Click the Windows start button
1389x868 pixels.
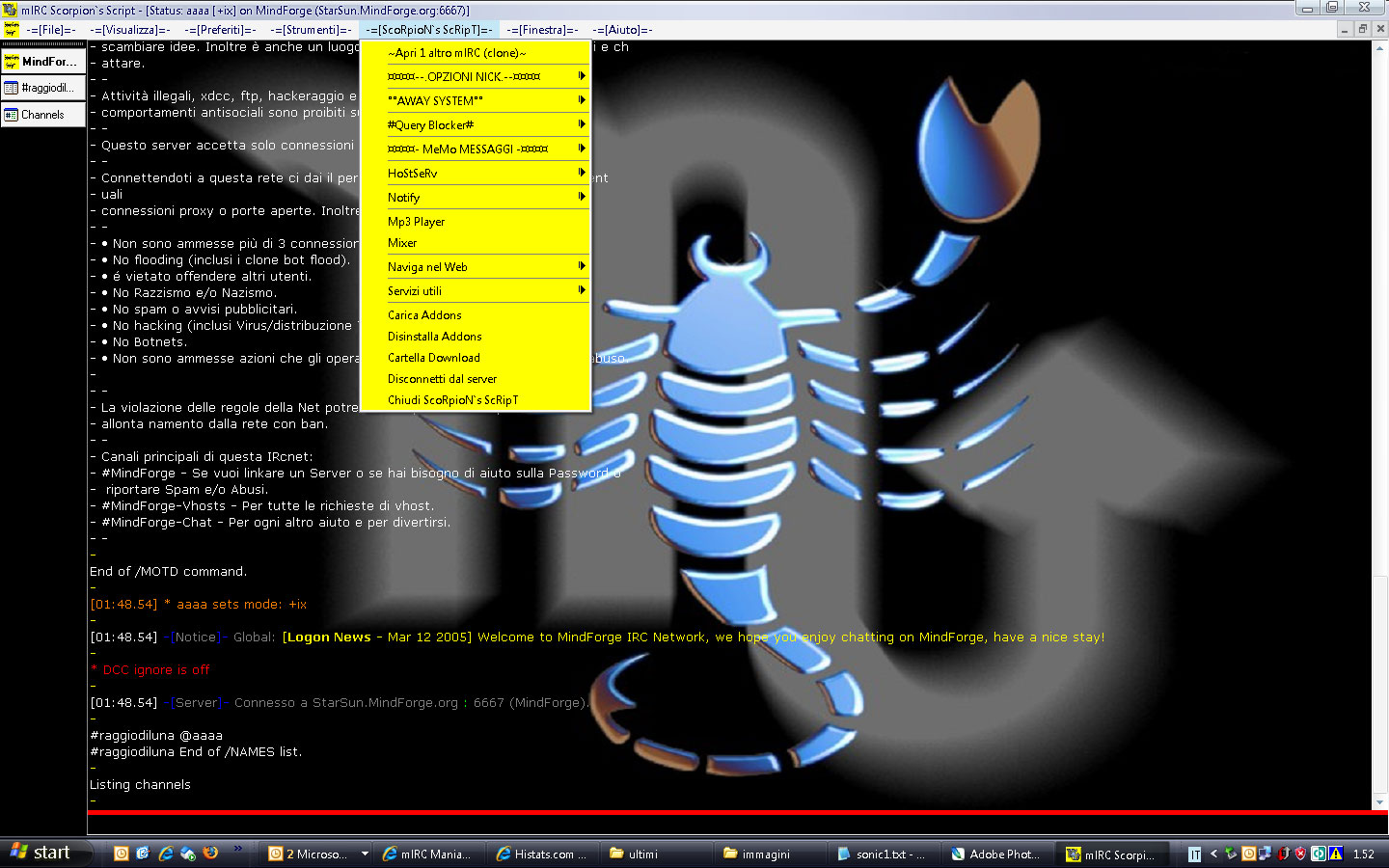pyautogui.click(x=42, y=853)
